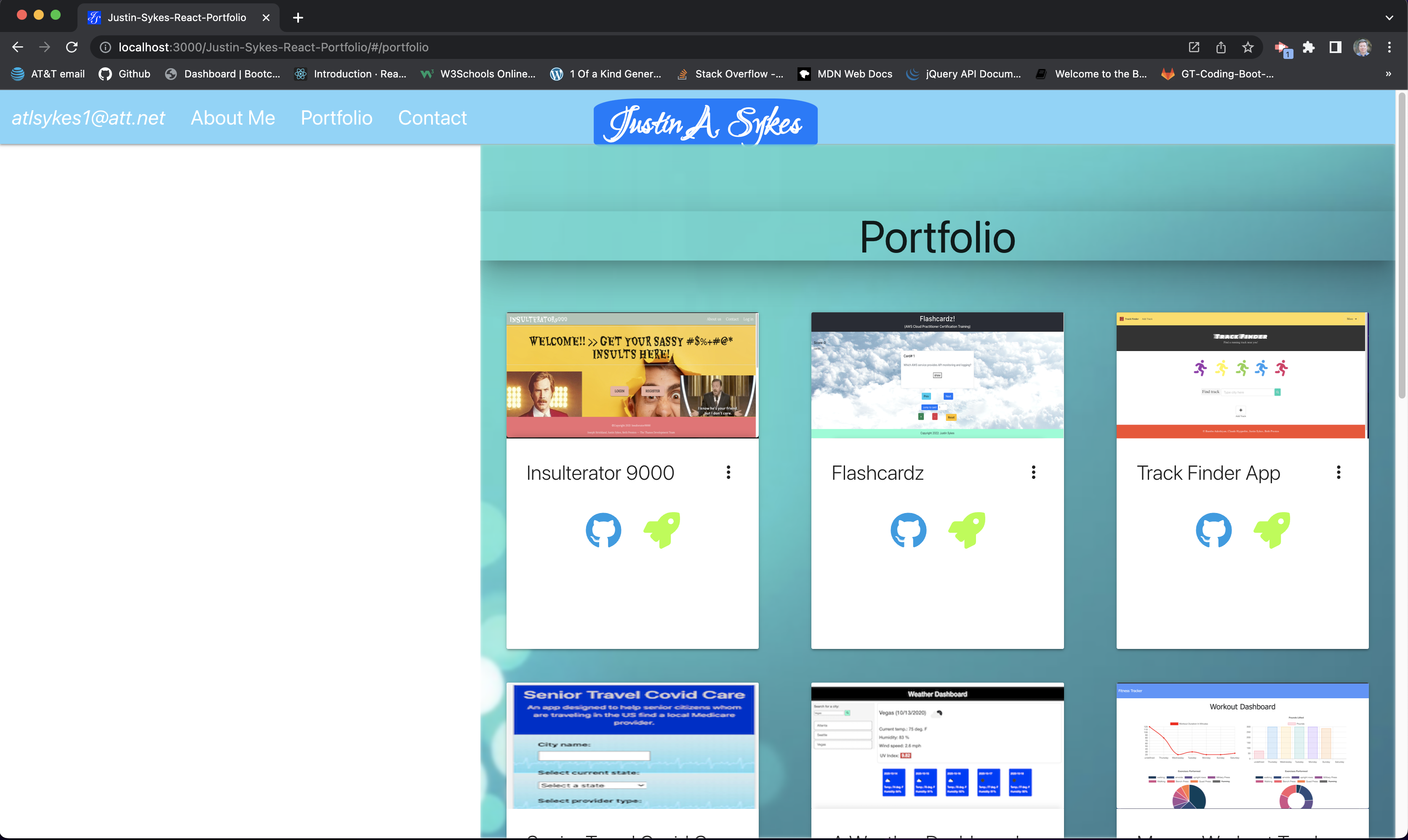Expand the overflow menu on Track Finder App card
This screenshot has height=840, width=1408.
coord(1339,471)
